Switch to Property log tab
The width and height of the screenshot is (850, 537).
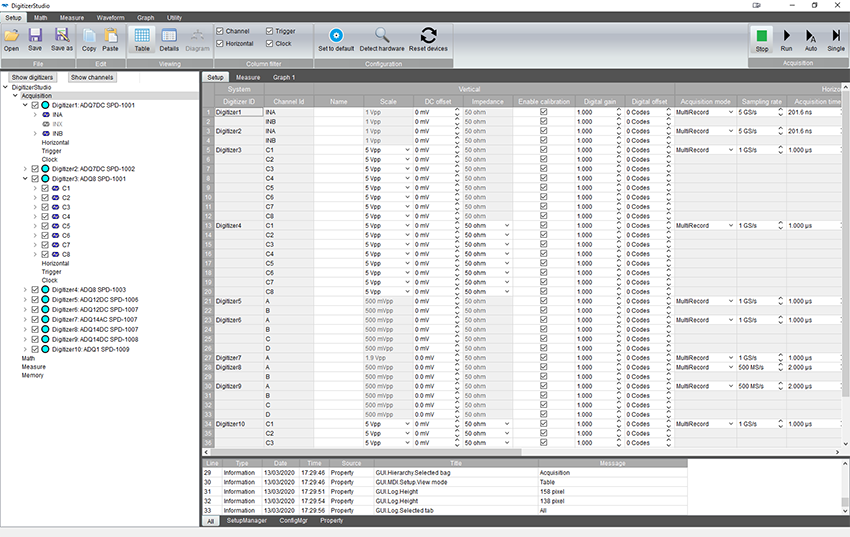tap(331, 521)
